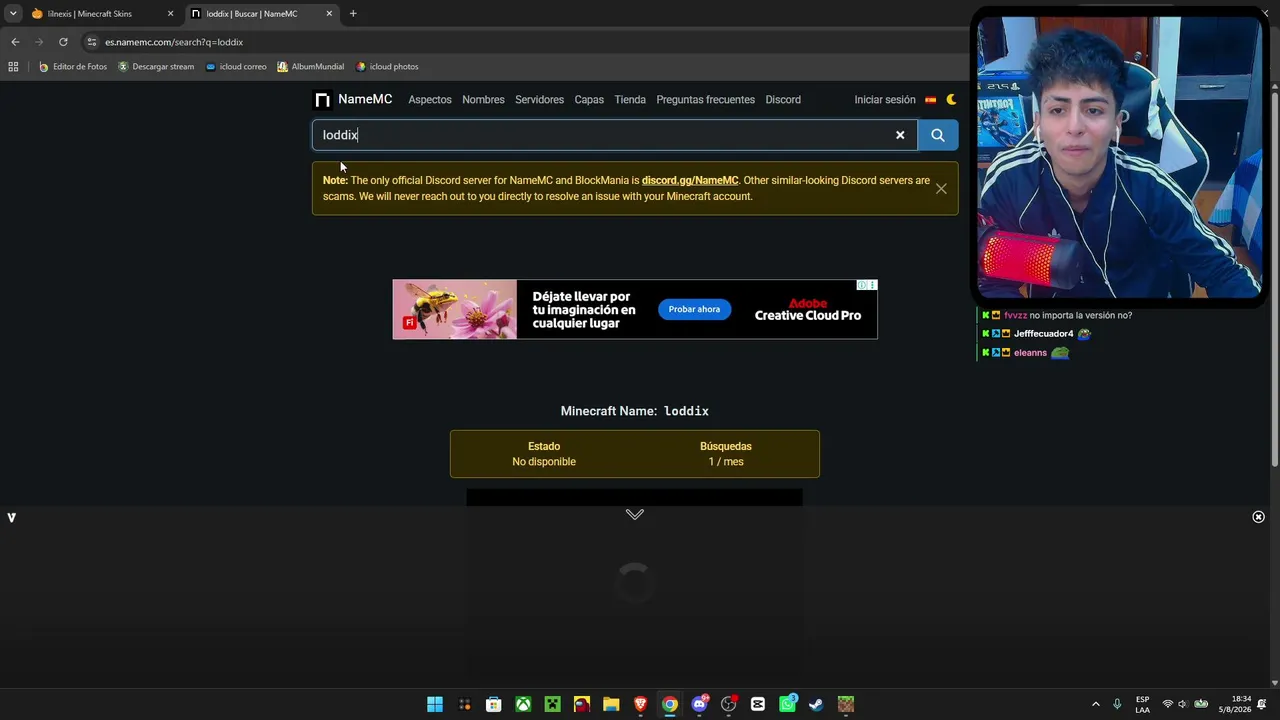Open Editor de Fotos bookmark
1280x720 pixels.
click(73, 67)
